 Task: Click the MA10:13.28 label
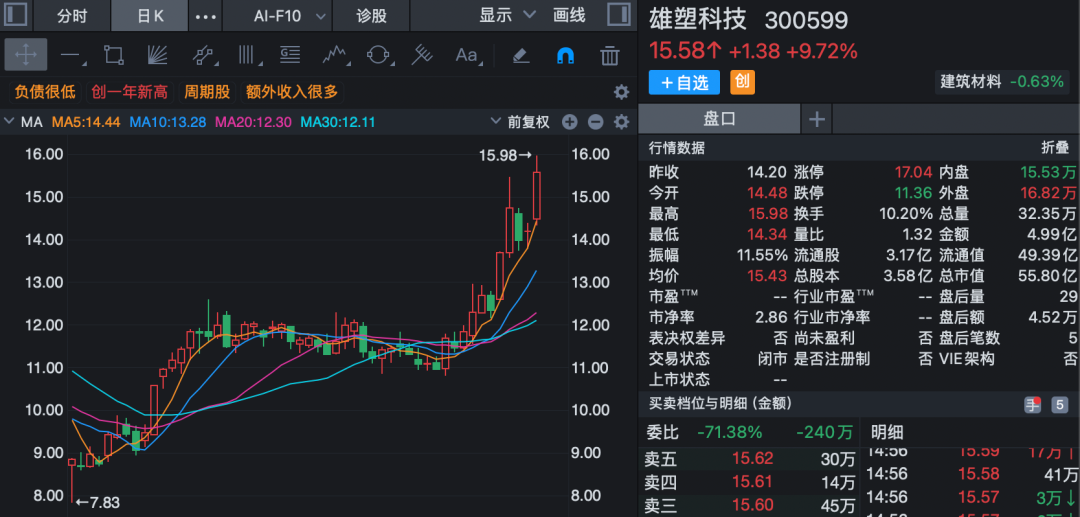click(168, 123)
